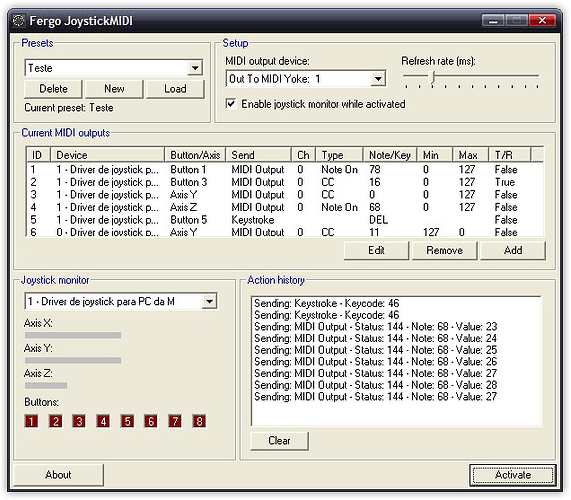The image size is (571, 500).
Task: Sort by the Note/Key column header
Action: (x=390, y=155)
